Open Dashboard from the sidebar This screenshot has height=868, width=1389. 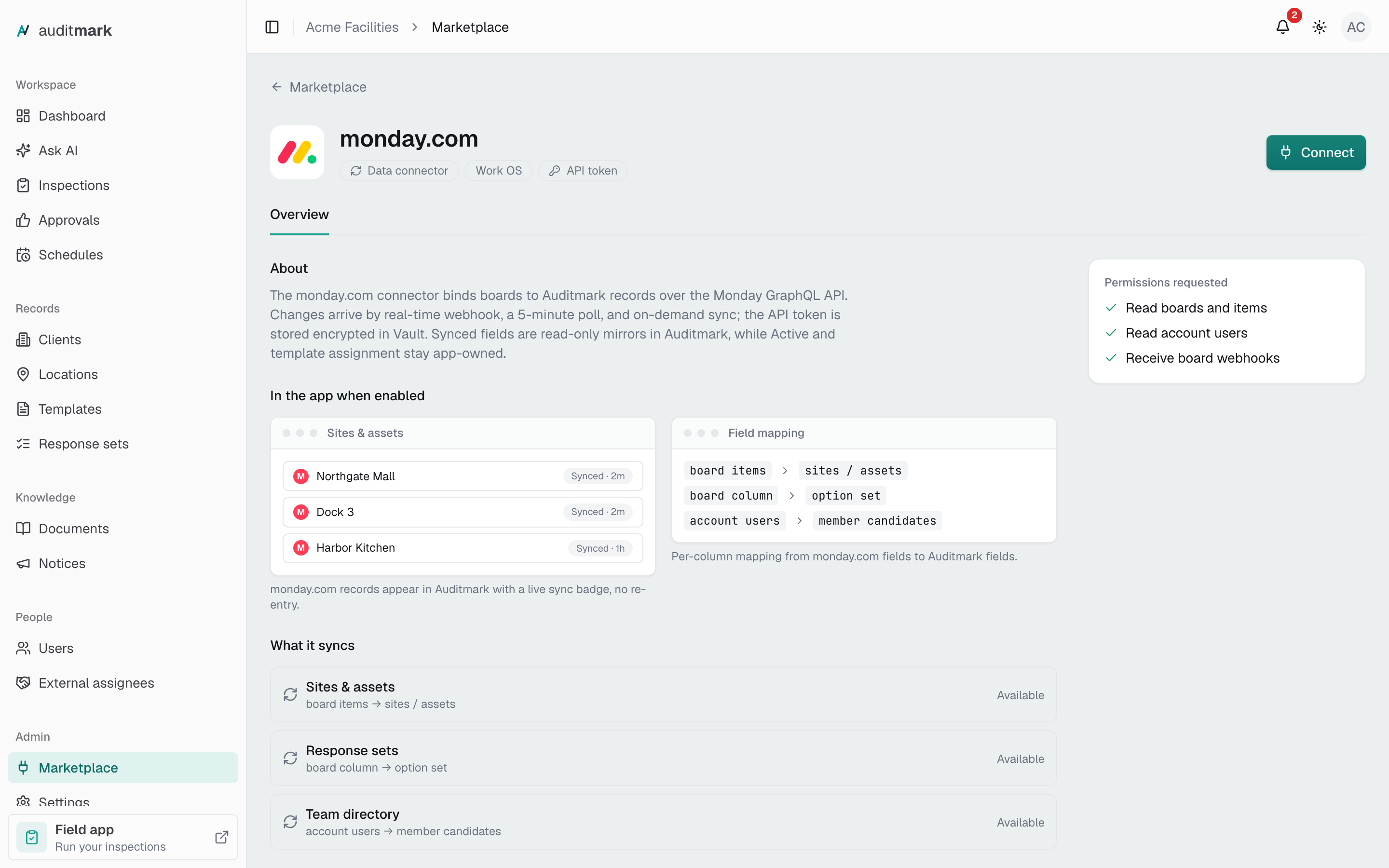coord(123,116)
